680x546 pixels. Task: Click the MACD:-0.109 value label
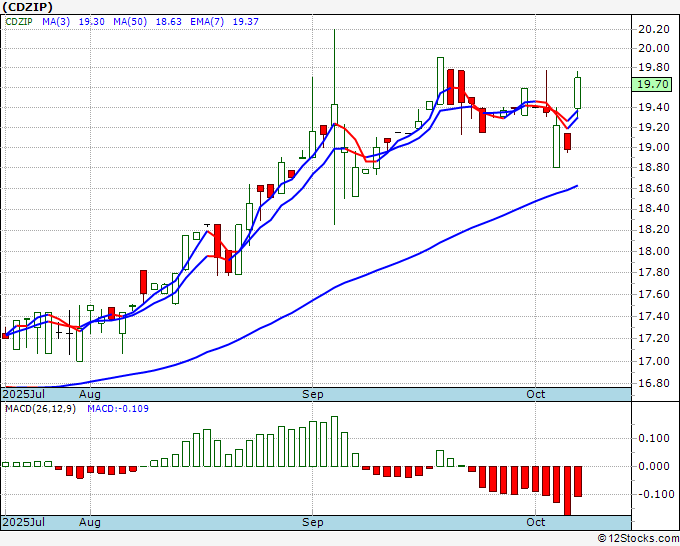coord(118,409)
